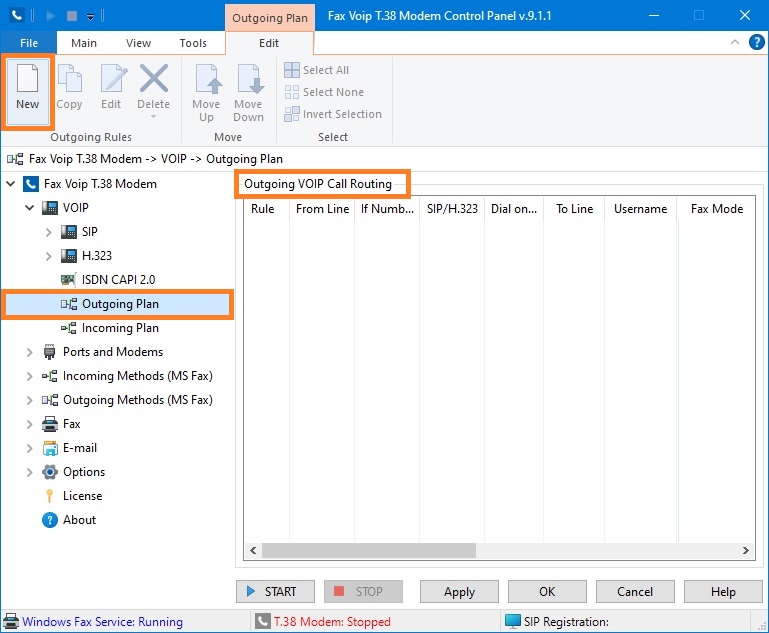Image resolution: width=769 pixels, height=633 pixels.
Task: Switch to the Main tab
Action: tap(84, 43)
